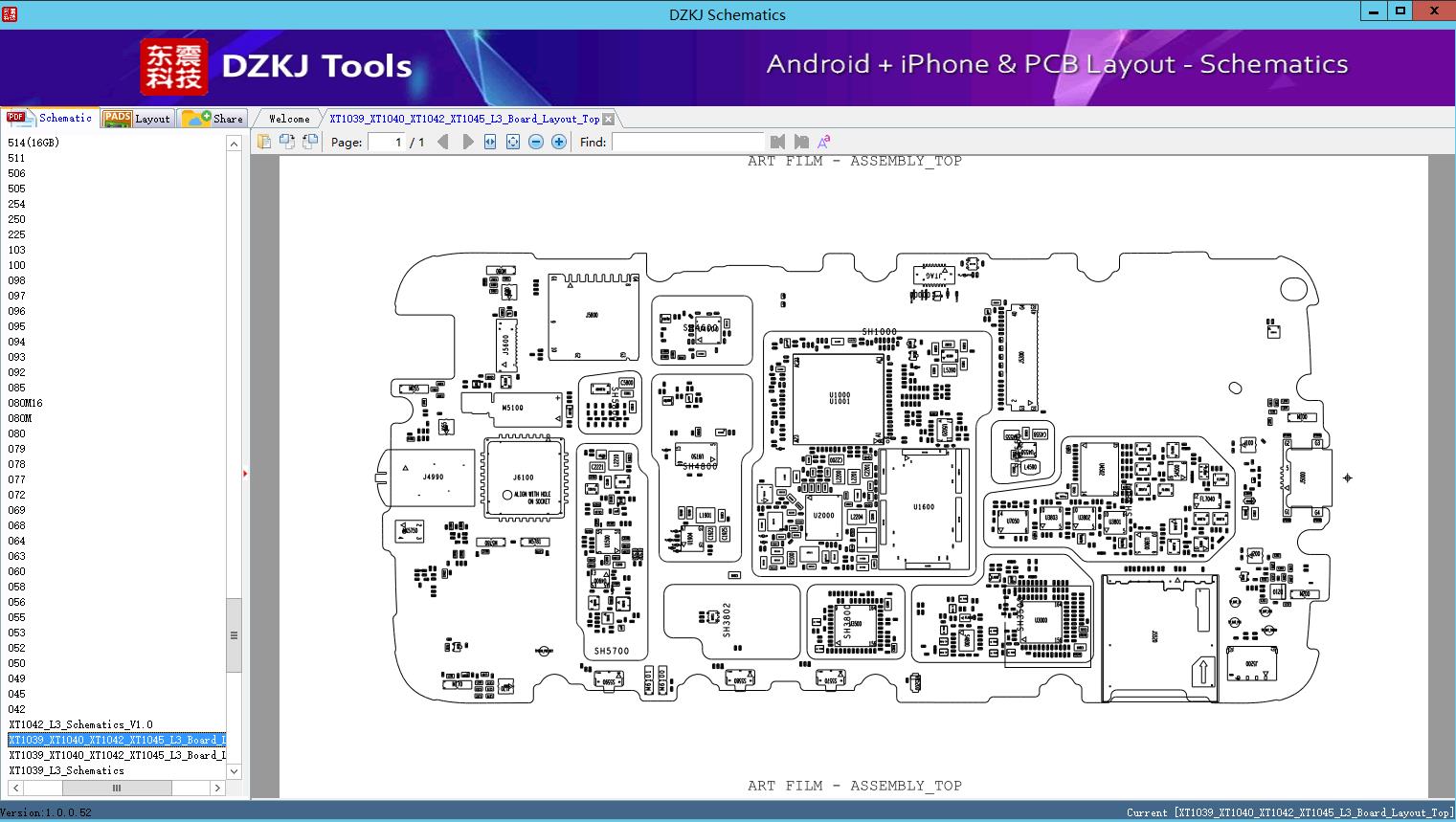
Task: Toggle match case search option icon
Action: click(824, 142)
